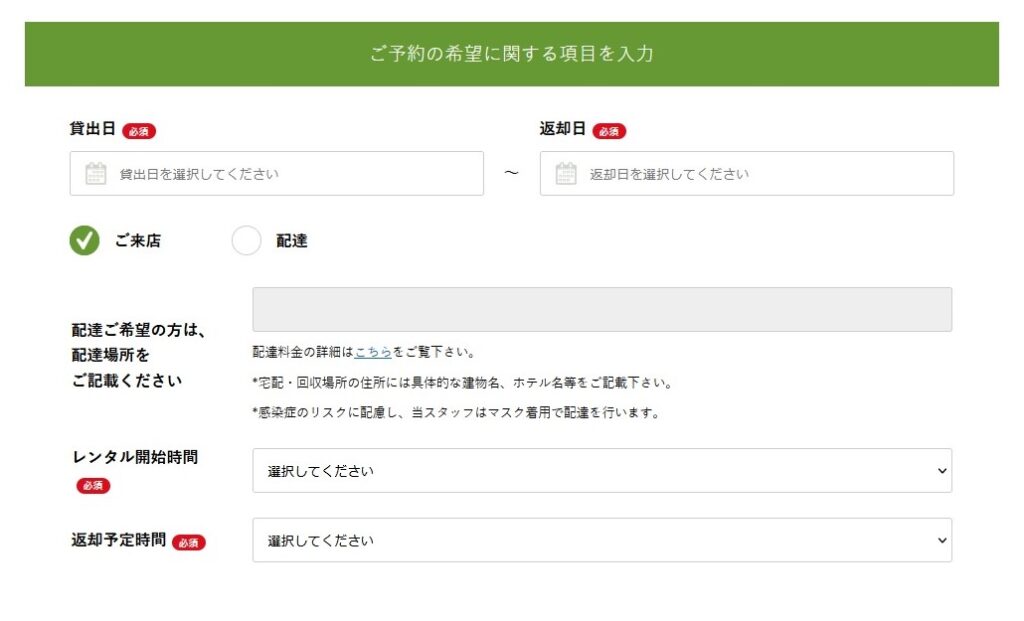Open the 返却予定時間 dropdown
Screen dimensions: 1024x621
point(601,540)
